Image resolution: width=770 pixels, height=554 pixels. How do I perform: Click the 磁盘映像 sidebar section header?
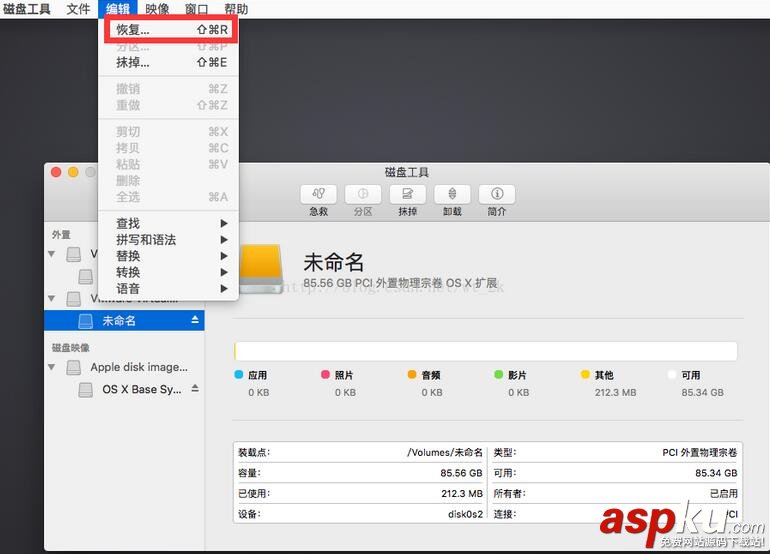coord(71,348)
